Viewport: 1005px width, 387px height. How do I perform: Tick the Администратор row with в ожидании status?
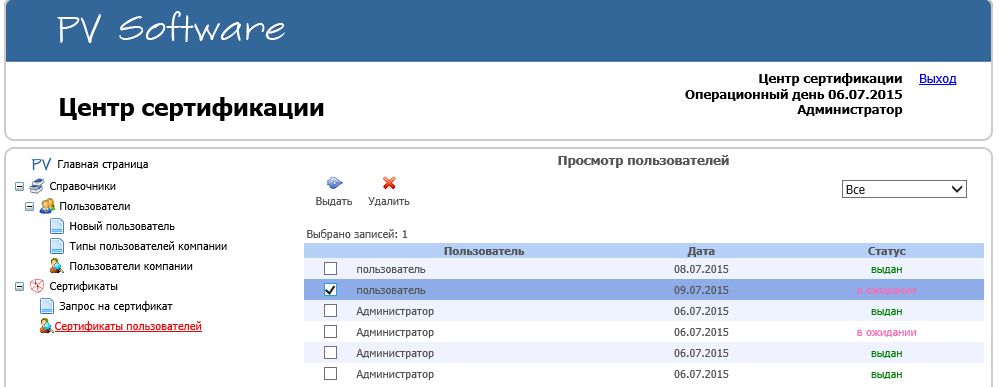330,332
